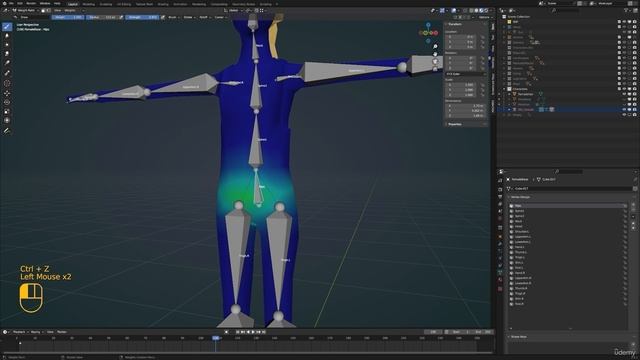Toggle strength pen pressure button

pos(162,17)
